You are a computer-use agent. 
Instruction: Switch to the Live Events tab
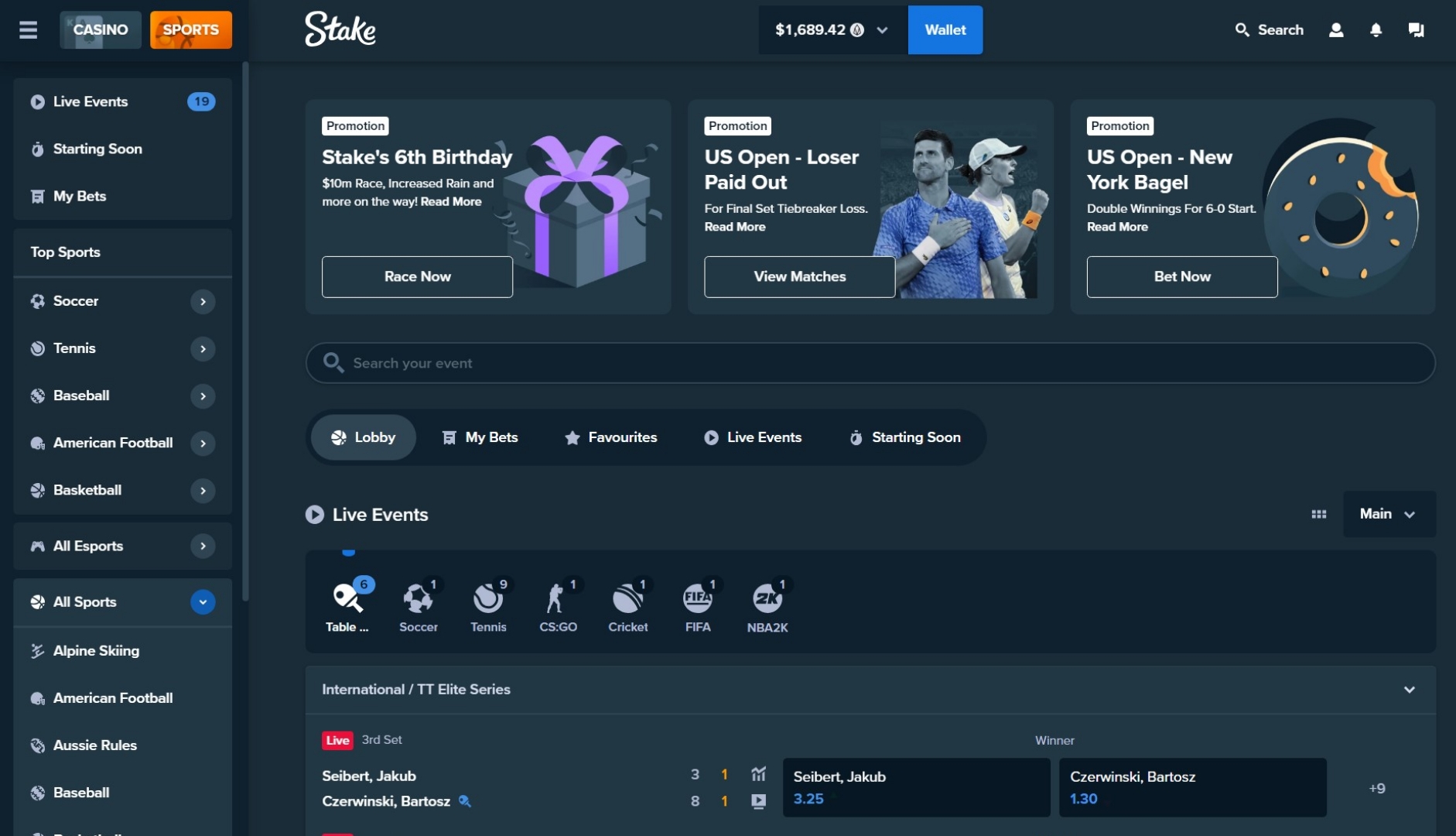753,437
